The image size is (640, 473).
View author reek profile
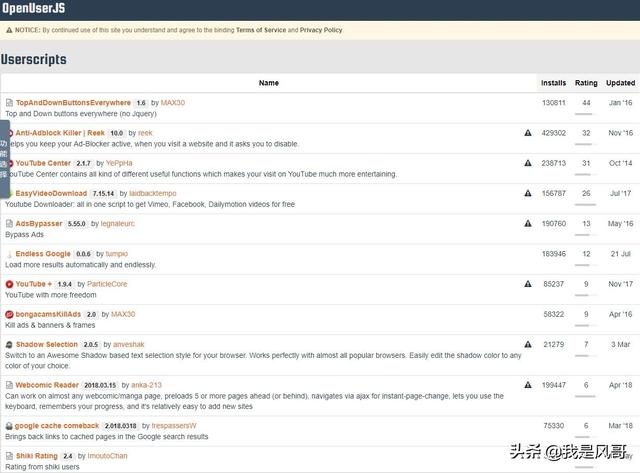145,133
